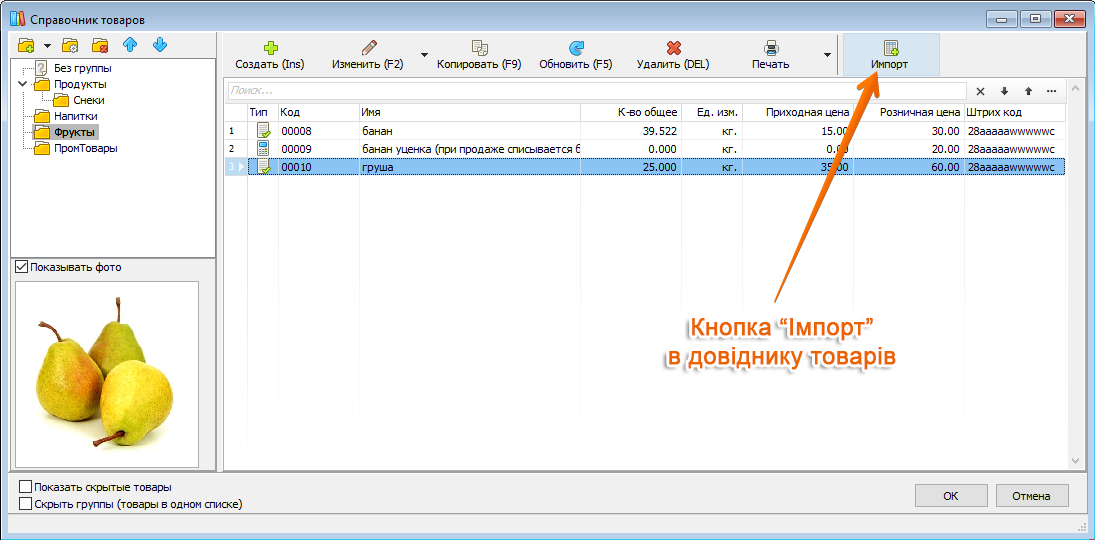Click Копировать (F9) toolbar button
Screen dimensions: 1095x540
point(479,55)
